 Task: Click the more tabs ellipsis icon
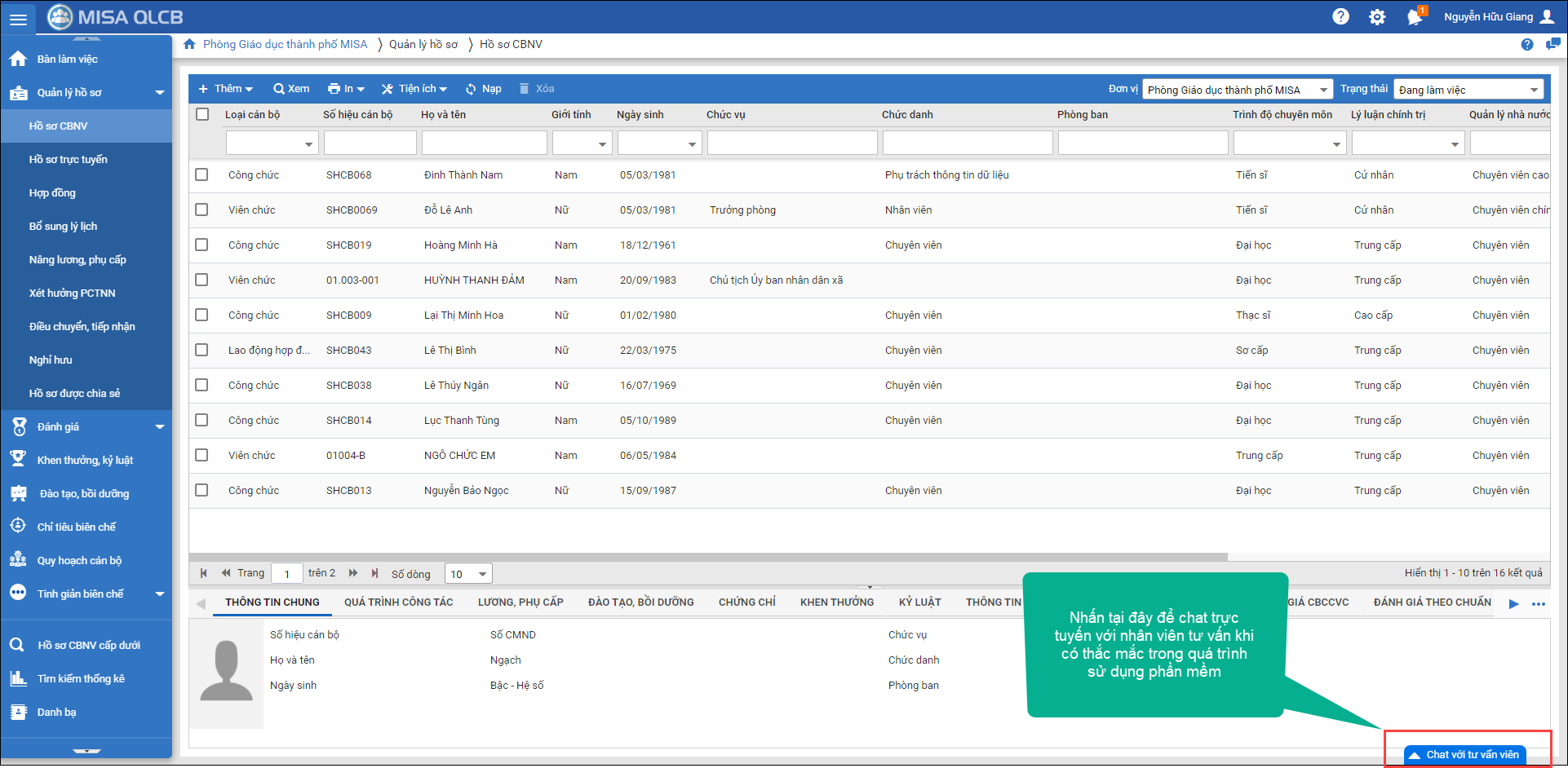point(1538,604)
